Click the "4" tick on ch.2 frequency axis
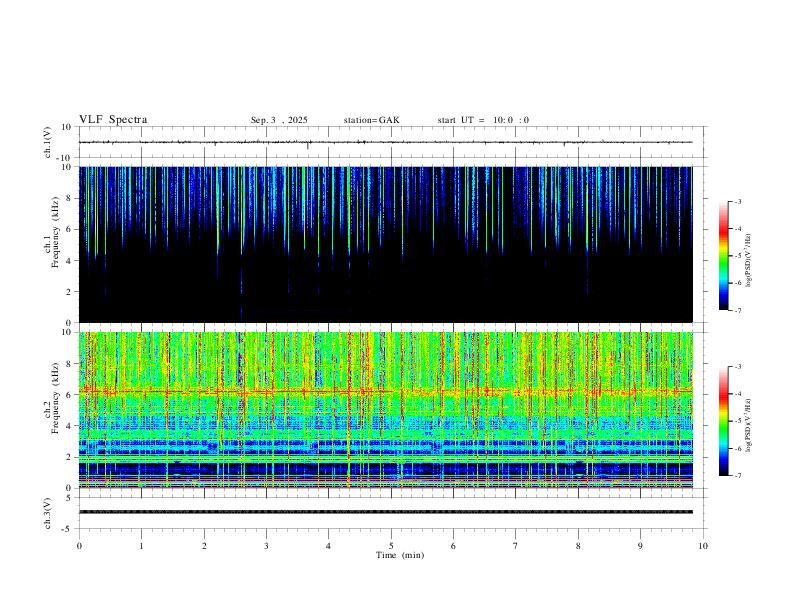 pos(69,426)
